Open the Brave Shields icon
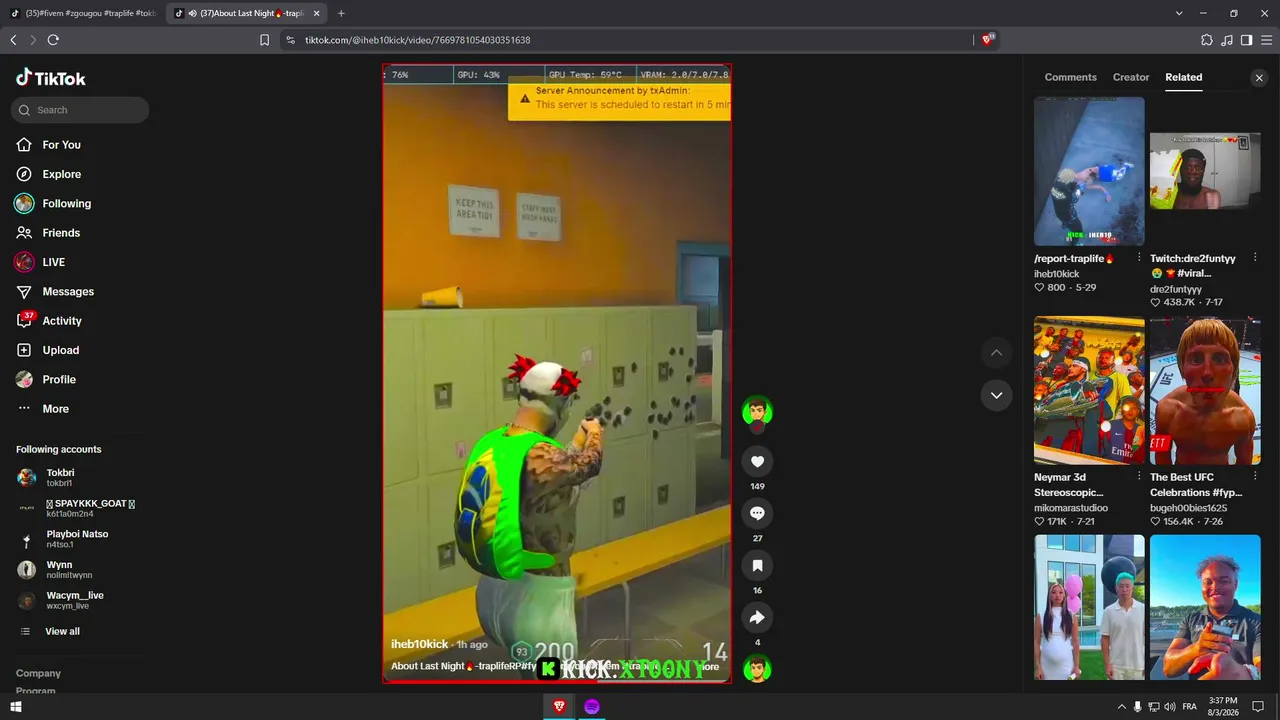 point(988,40)
